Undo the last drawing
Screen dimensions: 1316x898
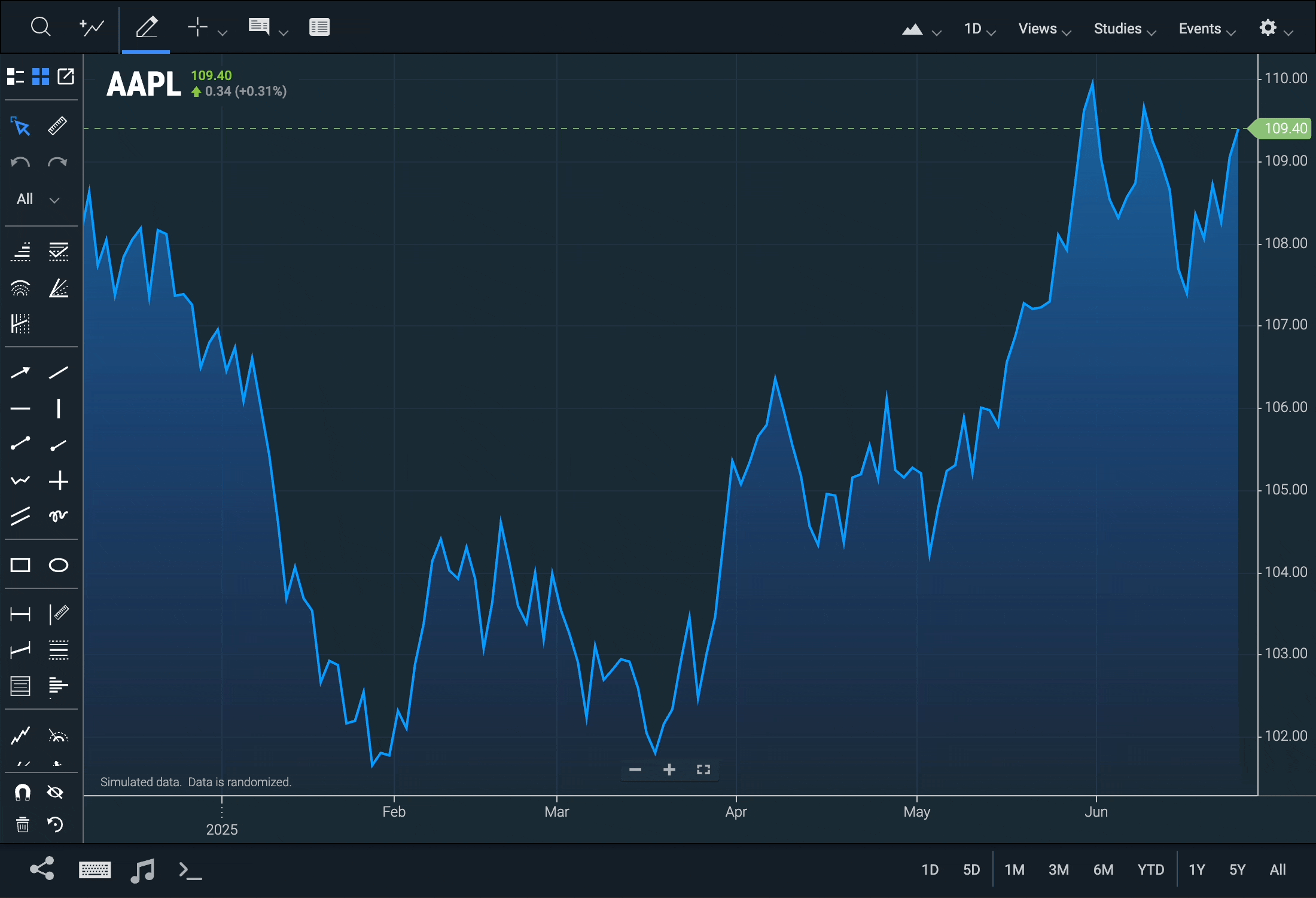[20, 163]
